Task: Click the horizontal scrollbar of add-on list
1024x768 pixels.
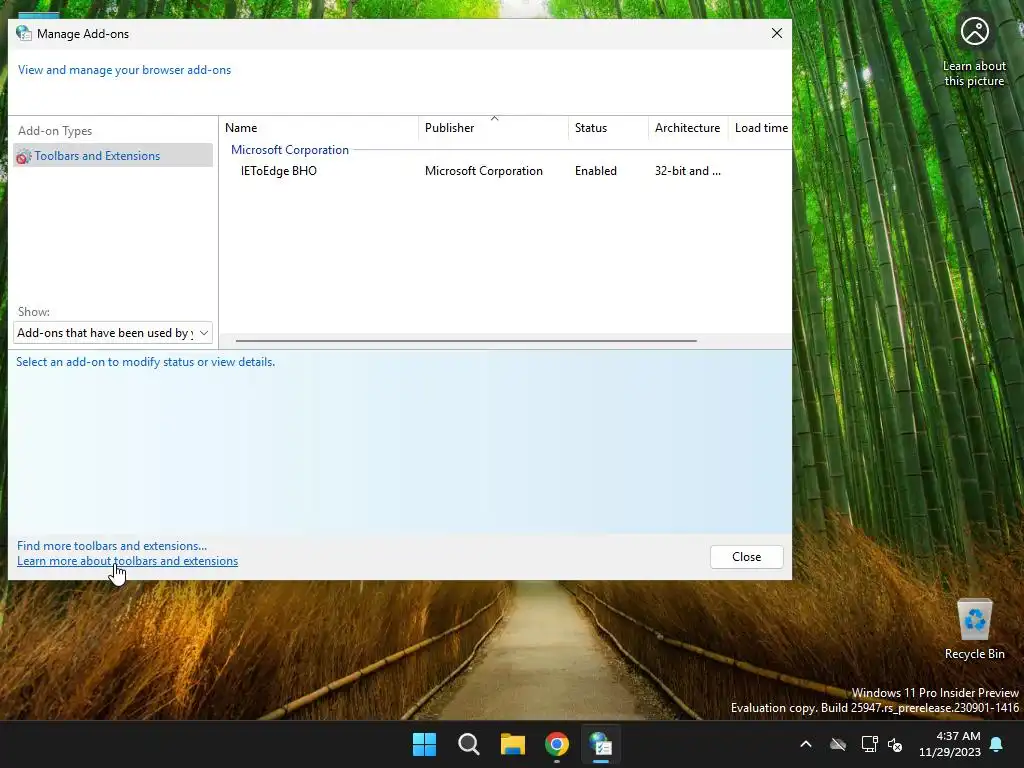Action: click(466, 340)
